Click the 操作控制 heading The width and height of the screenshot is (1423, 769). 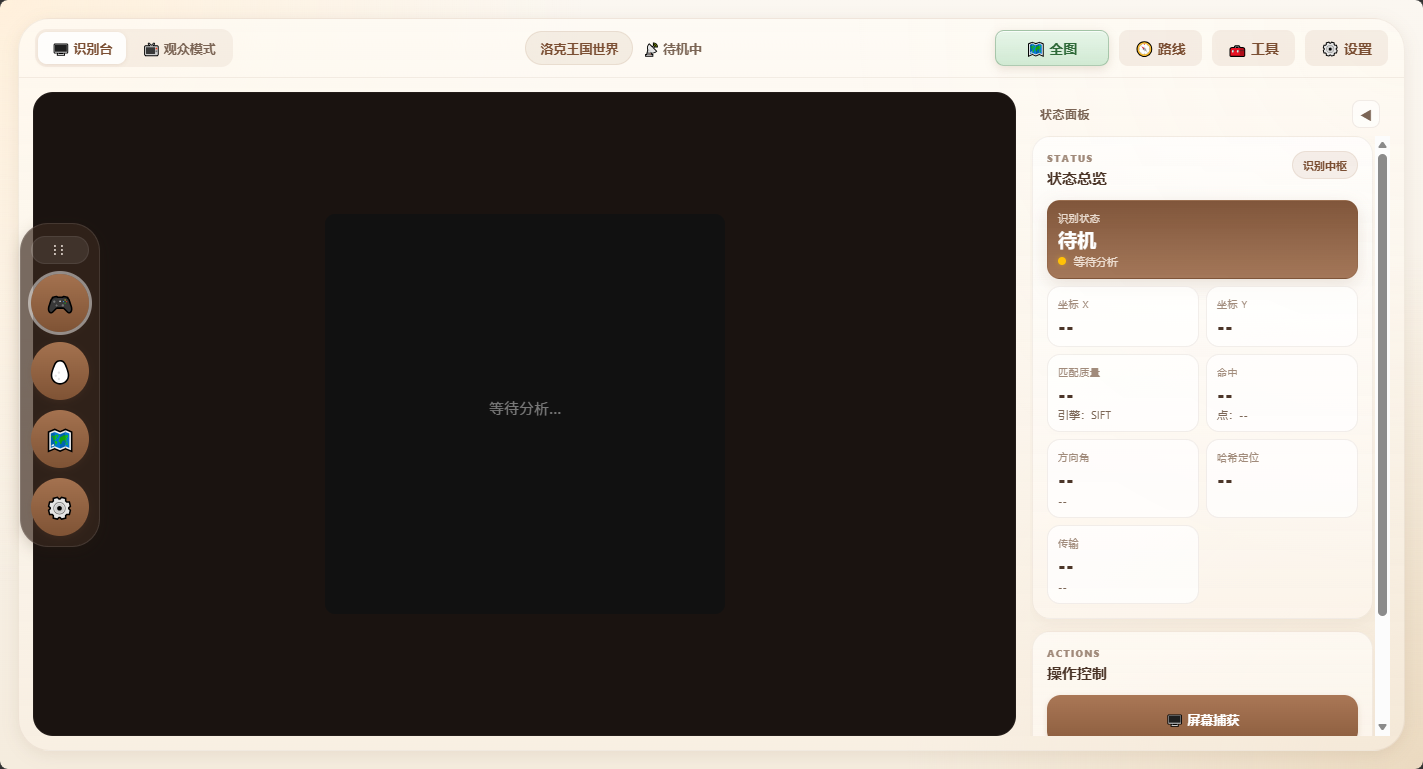pyautogui.click(x=1077, y=674)
